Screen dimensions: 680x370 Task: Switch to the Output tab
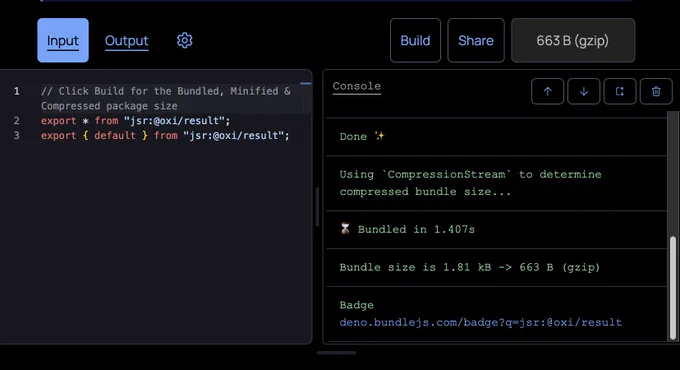click(127, 41)
